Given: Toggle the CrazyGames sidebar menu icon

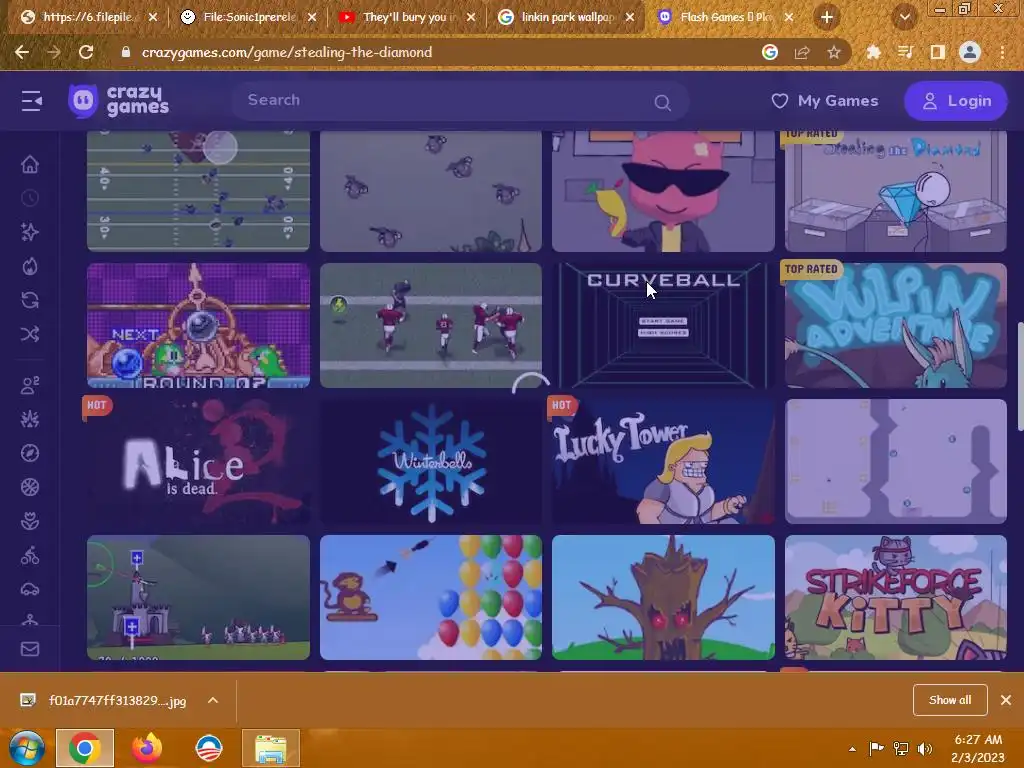Looking at the screenshot, I should tap(31, 101).
